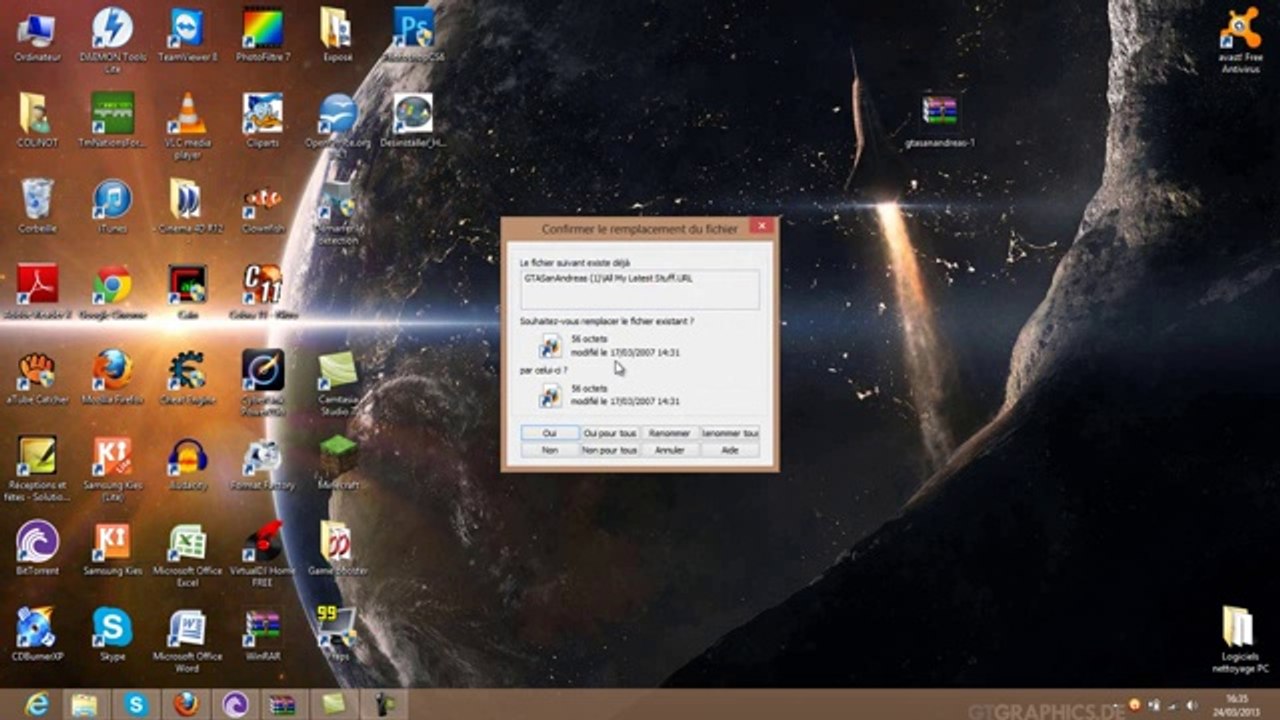This screenshot has width=1280, height=720.
Task: Select the Minecraft desktop icon
Action: [x=338, y=463]
